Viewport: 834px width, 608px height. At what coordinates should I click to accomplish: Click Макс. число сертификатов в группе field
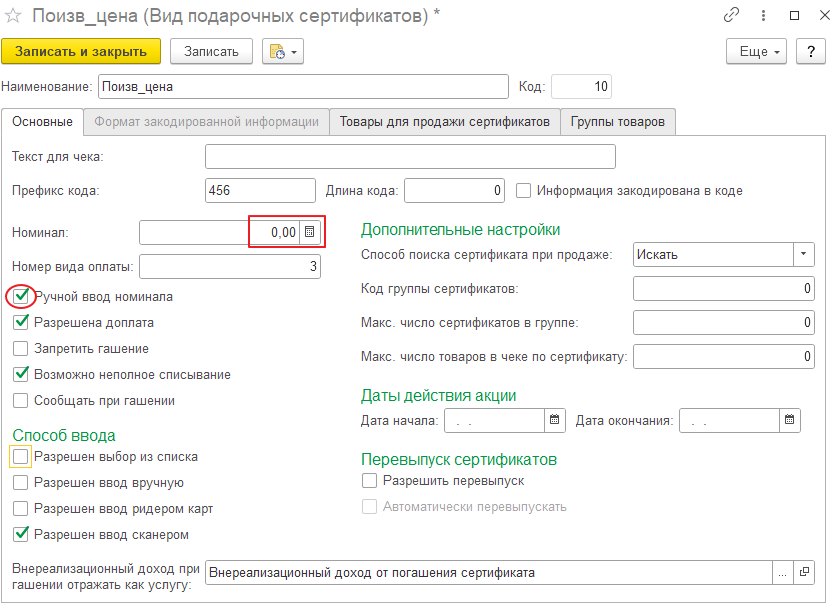(x=723, y=322)
